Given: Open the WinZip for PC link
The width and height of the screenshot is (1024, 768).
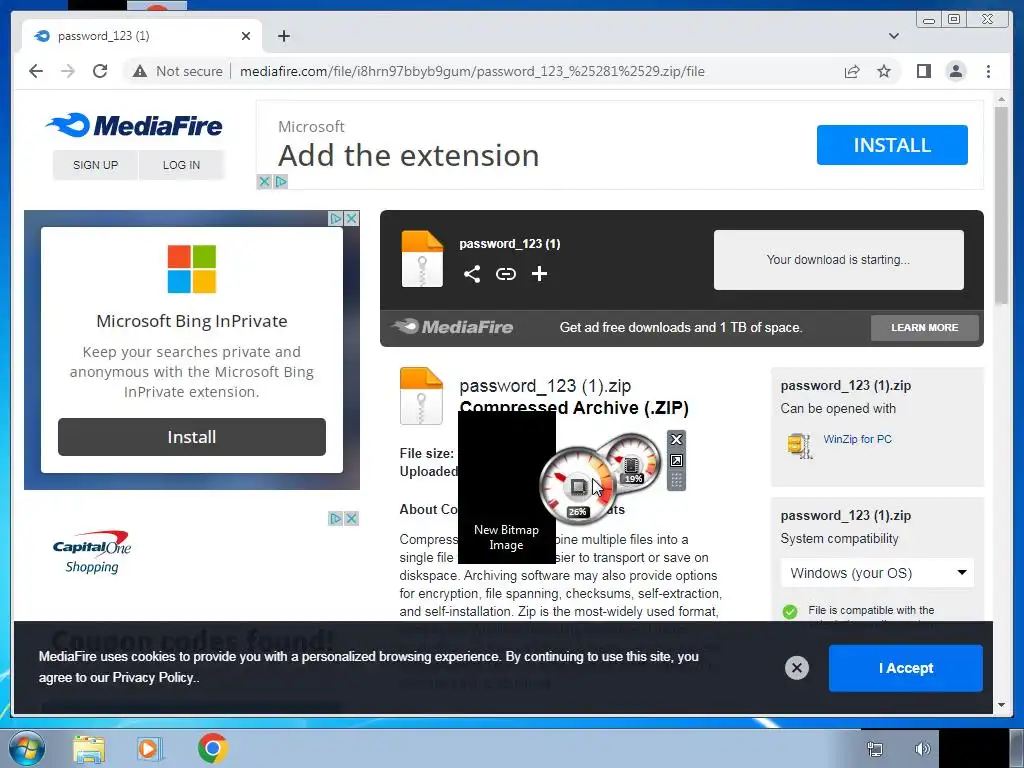Looking at the screenshot, I should click(x=857, y=439).
